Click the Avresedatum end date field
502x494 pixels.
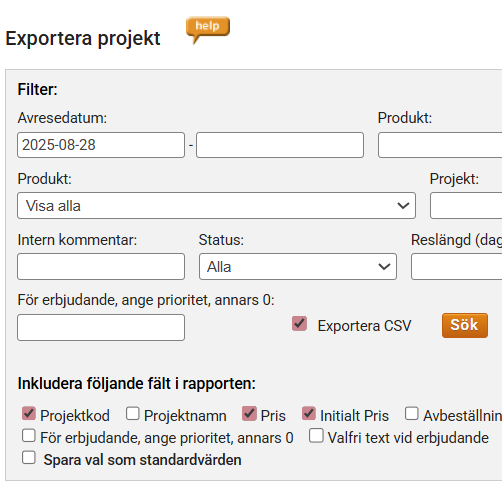(x=280, y=145)
